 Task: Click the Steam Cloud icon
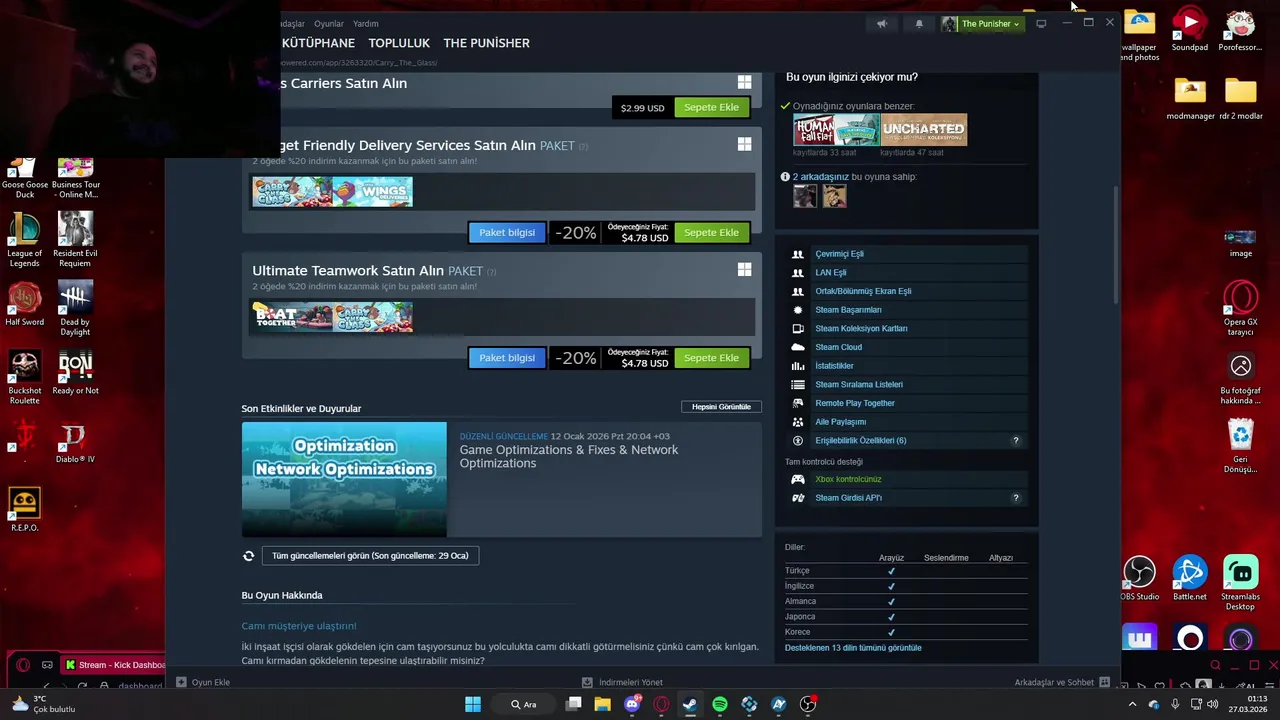click(797, 347)
